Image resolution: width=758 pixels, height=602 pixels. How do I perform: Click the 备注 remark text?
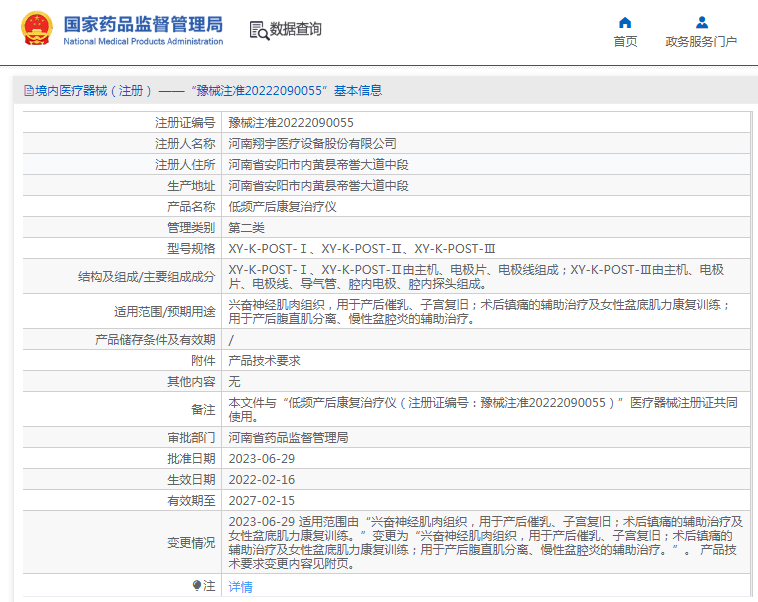pyautogui.click(x=482, y=410)
